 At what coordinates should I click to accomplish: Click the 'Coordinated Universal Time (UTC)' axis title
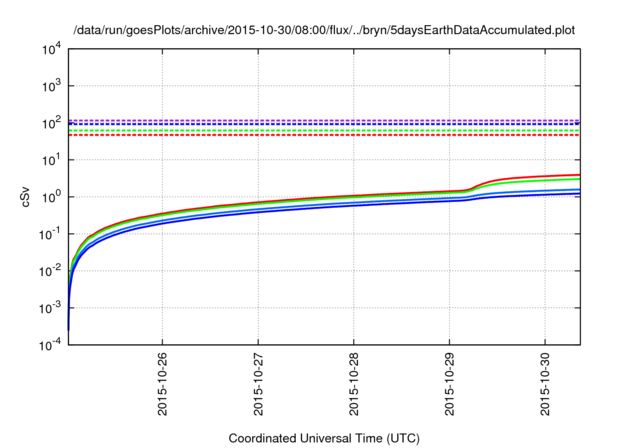pos(324,438)
